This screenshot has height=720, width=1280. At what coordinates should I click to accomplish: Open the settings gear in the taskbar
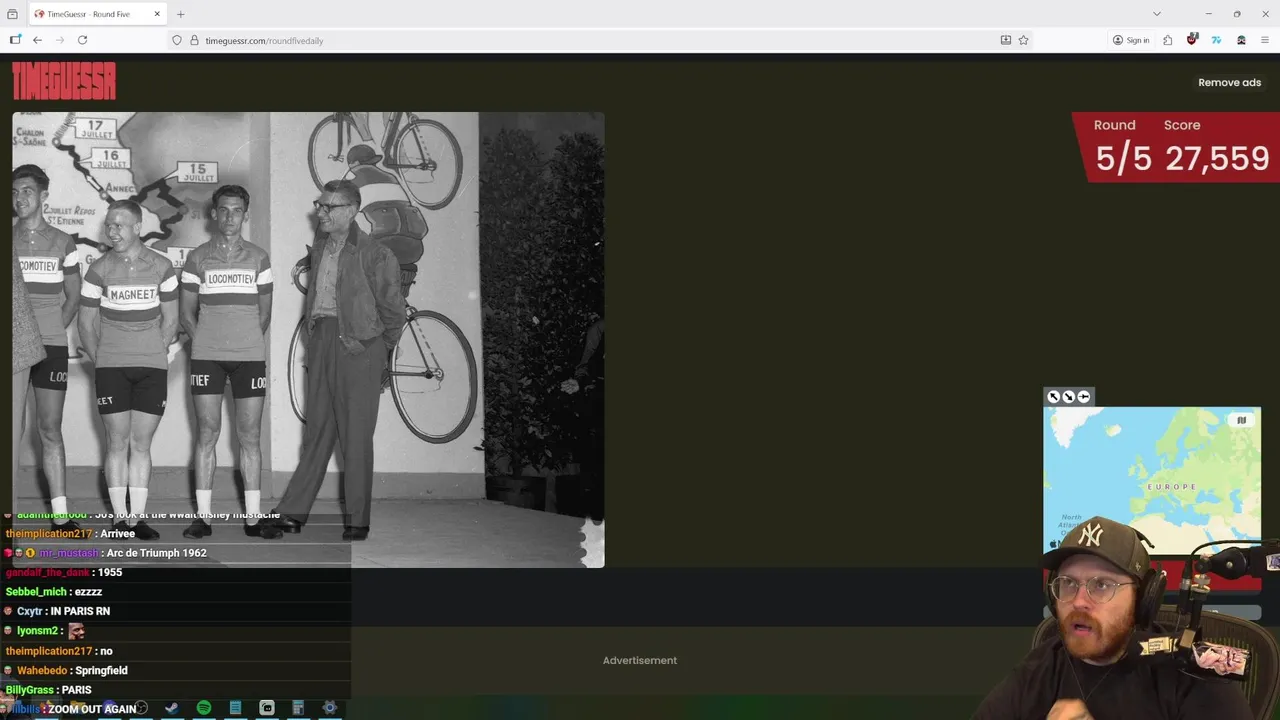329,708
